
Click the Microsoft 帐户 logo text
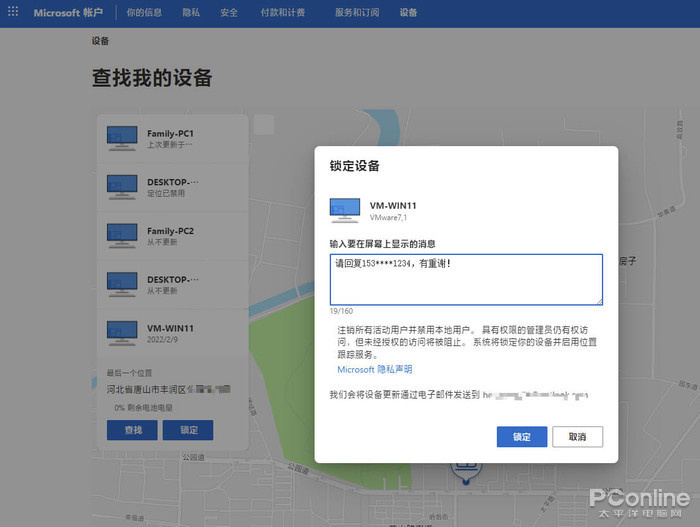68,13
